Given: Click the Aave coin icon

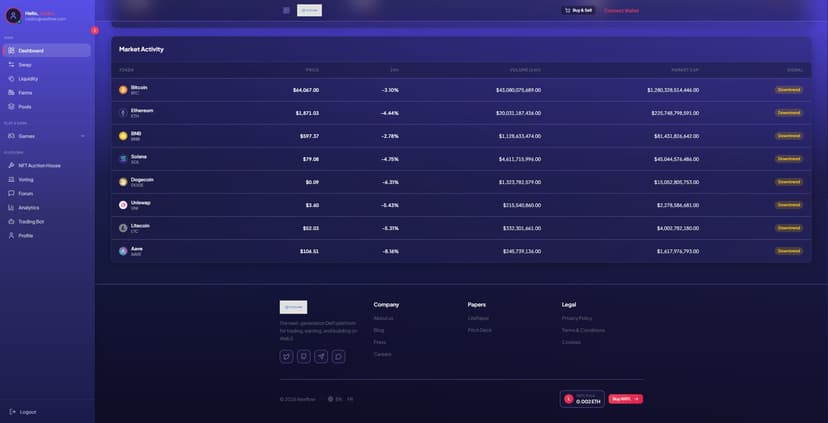Looking at the screenshot, I should (x=123, y=251).
